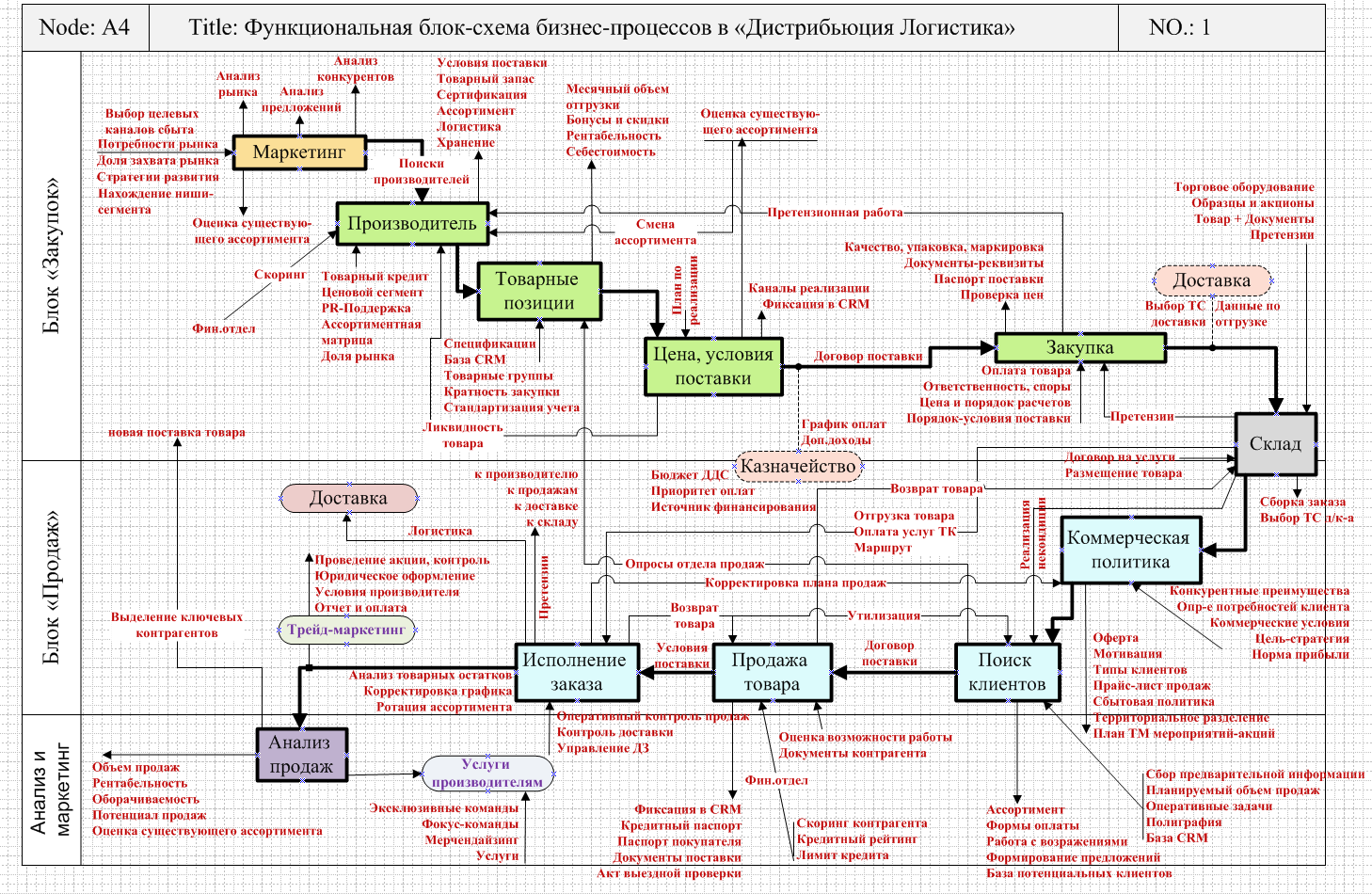Select the Отгрузка товара label
The width and height of the screenshot is (1372, 894).
pyautogui.click(x=904, y=516)
